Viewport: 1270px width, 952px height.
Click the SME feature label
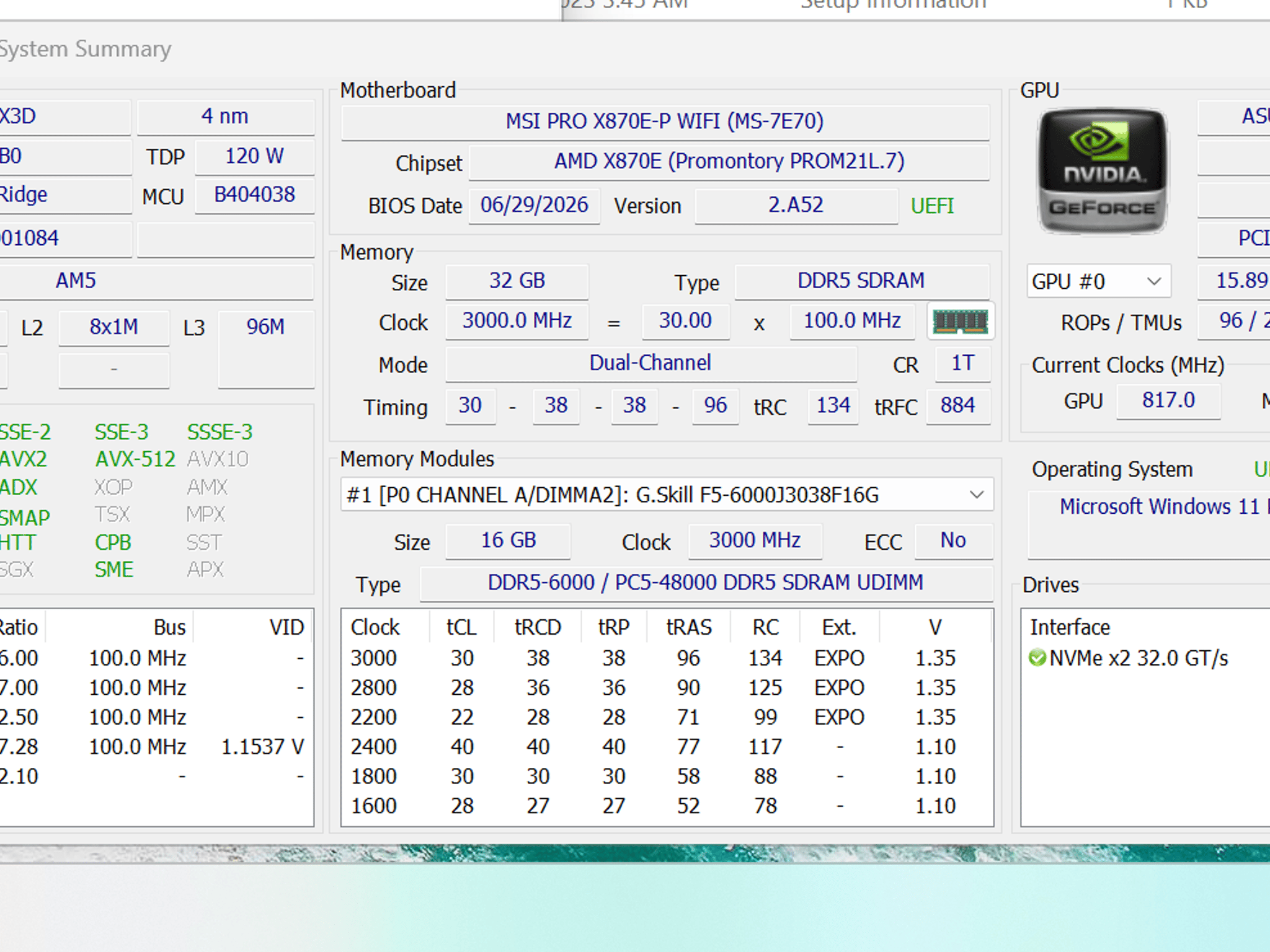(114, 570)
